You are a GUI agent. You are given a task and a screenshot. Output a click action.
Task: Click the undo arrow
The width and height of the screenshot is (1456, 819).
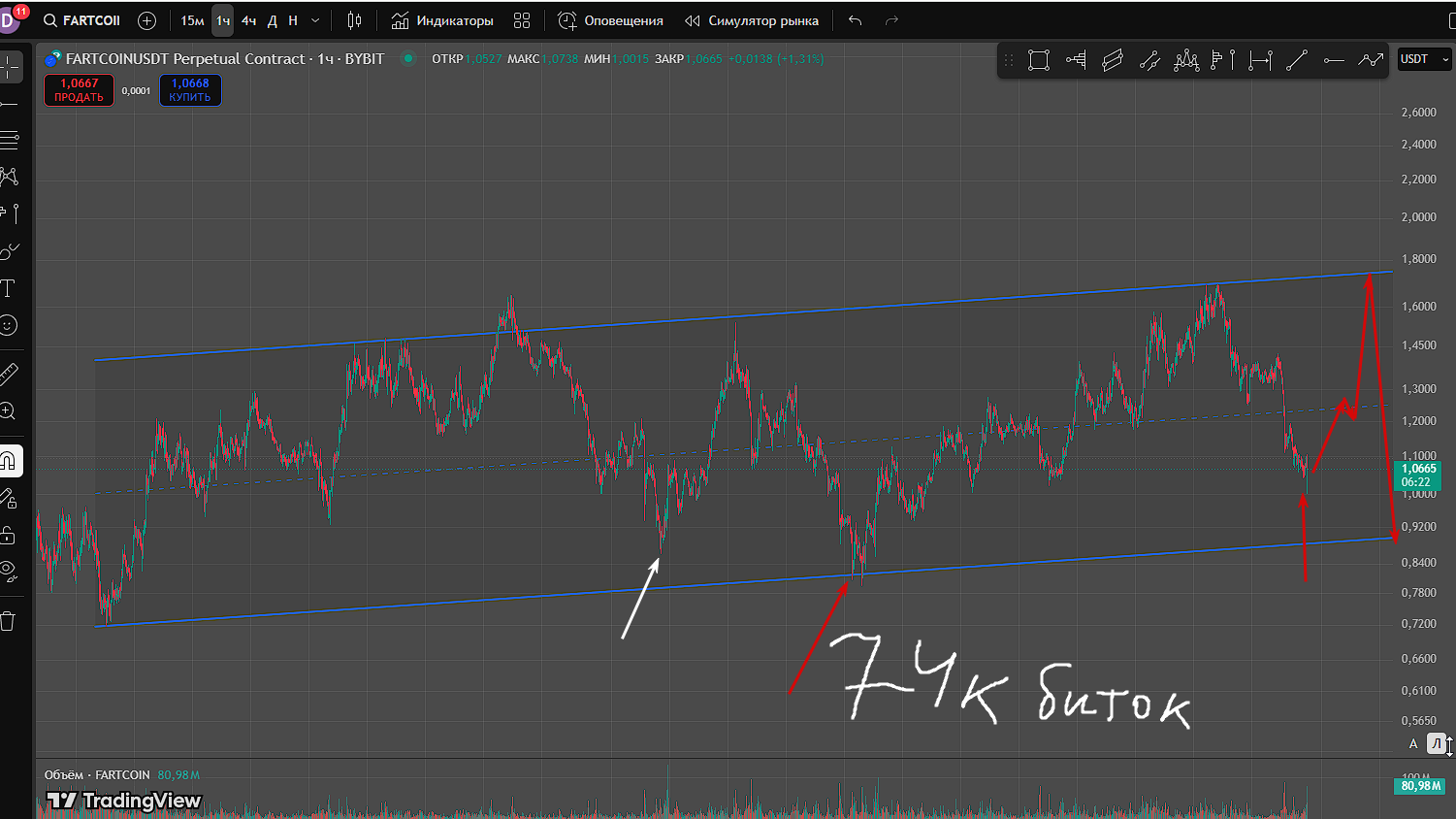[x=855, y=20]
